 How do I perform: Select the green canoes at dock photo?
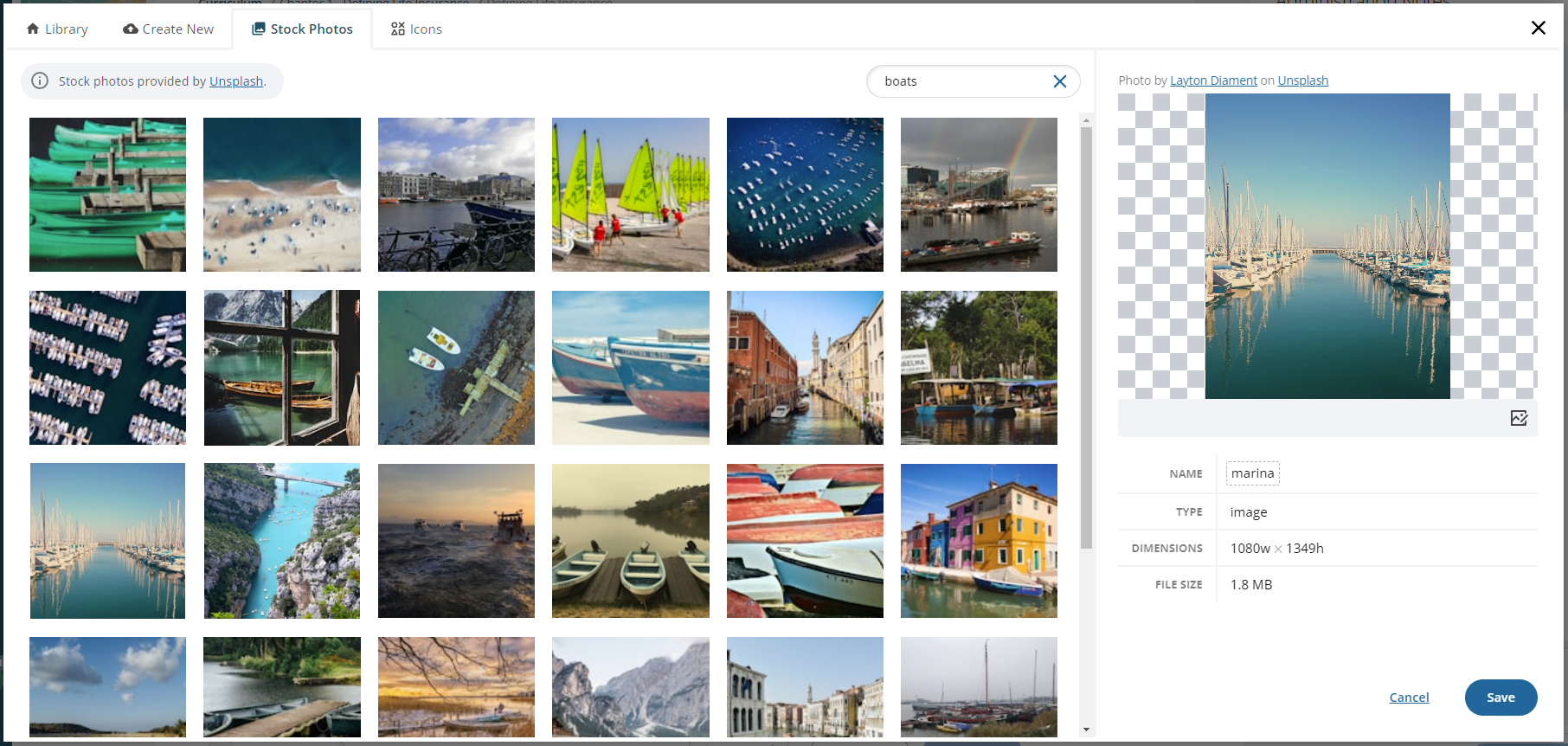tap(107, 195)
